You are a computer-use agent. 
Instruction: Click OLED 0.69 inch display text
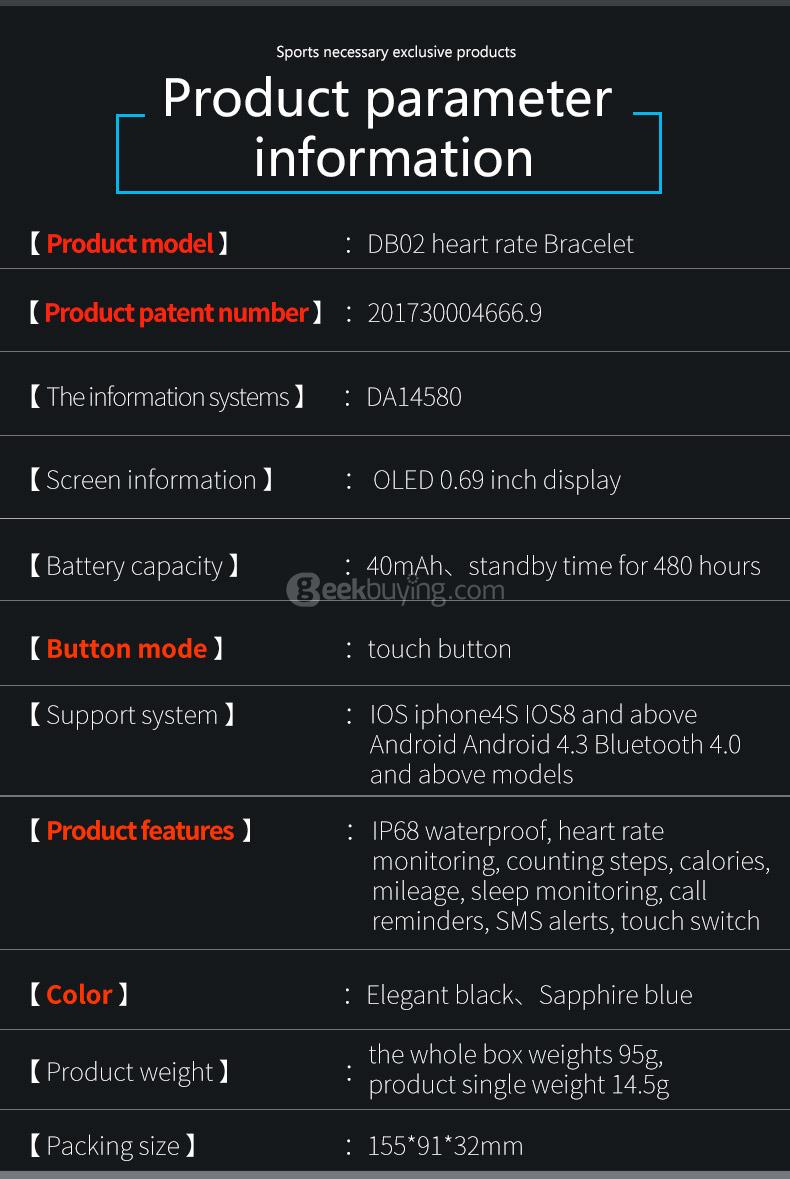[497, 480]
